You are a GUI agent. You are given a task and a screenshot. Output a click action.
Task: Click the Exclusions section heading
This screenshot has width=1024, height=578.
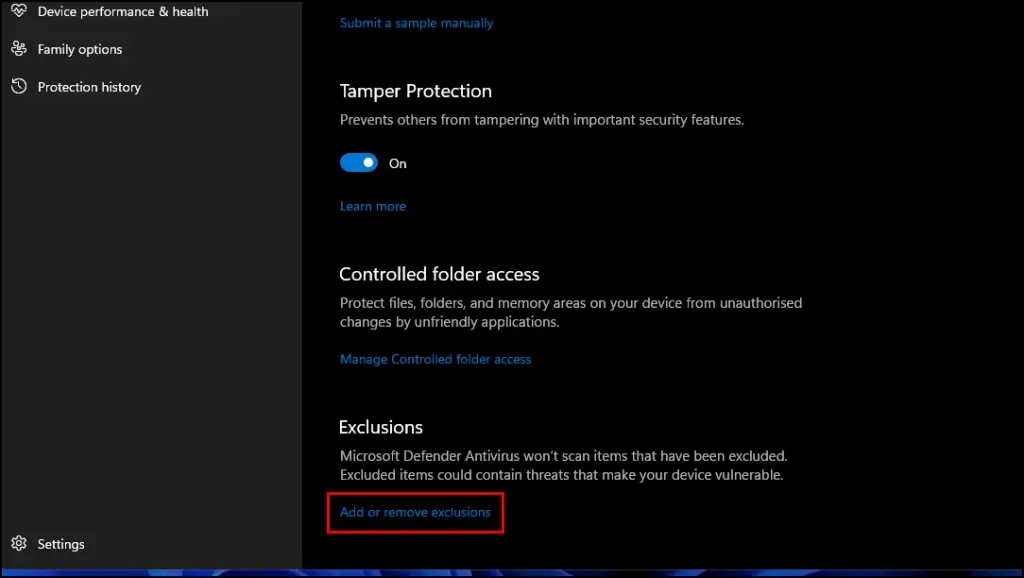point(381,427)
